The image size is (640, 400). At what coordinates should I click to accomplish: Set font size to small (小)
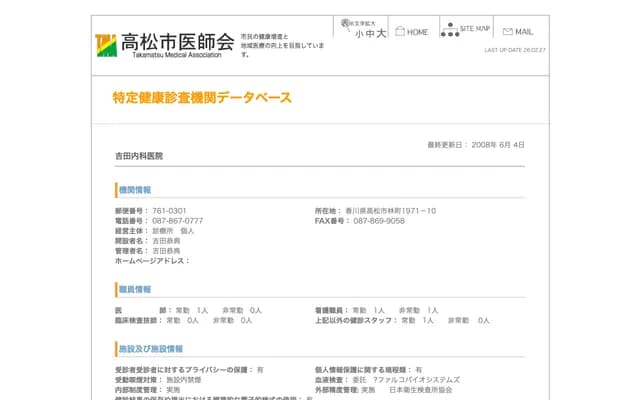click(359, 34)
